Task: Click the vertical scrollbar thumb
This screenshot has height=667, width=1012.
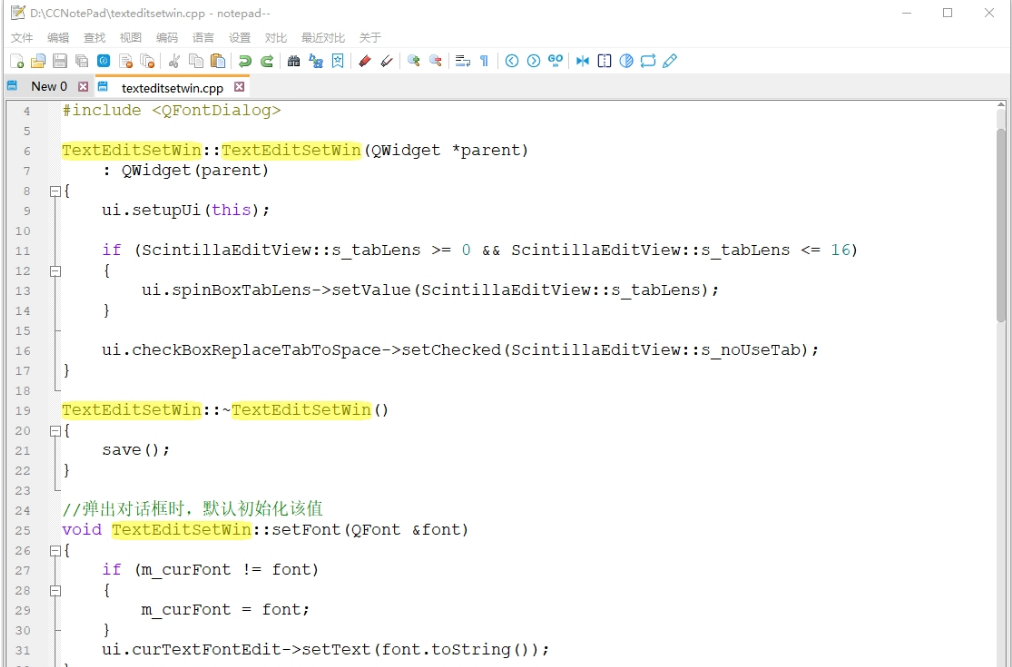Action: [1001, 225]
